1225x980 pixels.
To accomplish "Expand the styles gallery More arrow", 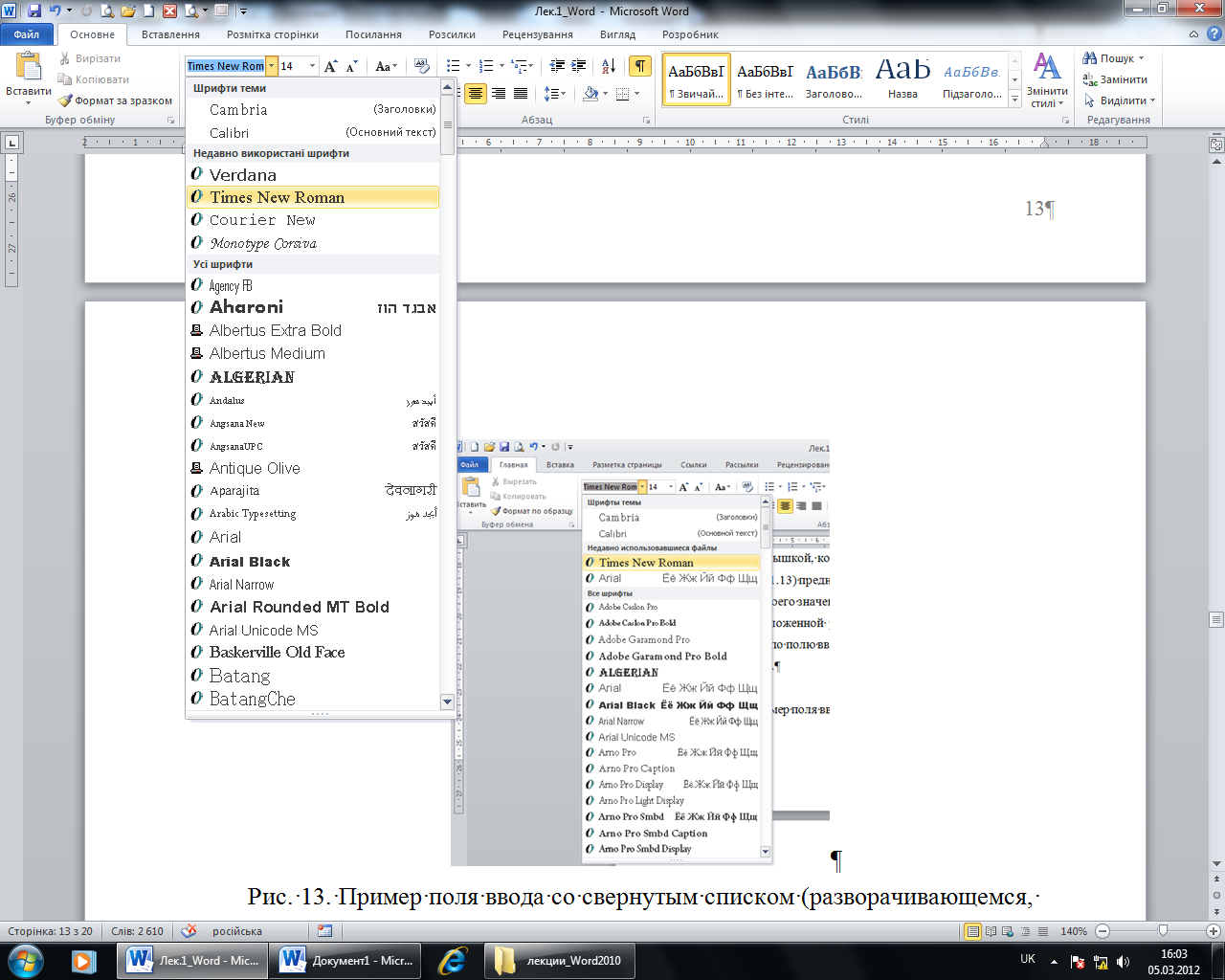I will tap(1015, 99).
